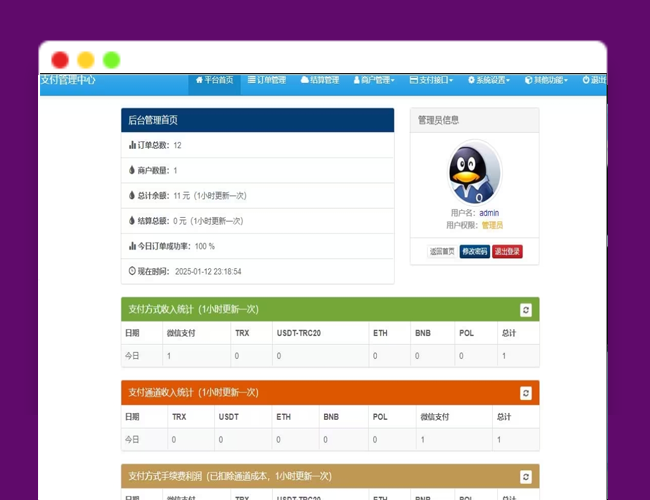This screenshot has width=650, height=500.
Task: Click the 今日 row in 支付方式收入统计
Action: [x=330, y=356]
